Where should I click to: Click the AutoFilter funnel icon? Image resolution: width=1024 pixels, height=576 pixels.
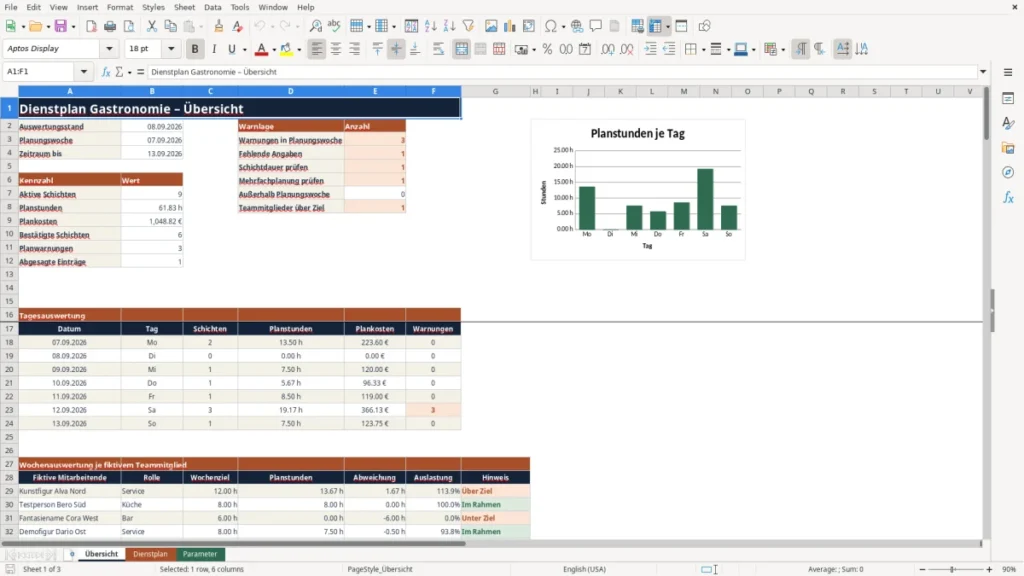468,26
